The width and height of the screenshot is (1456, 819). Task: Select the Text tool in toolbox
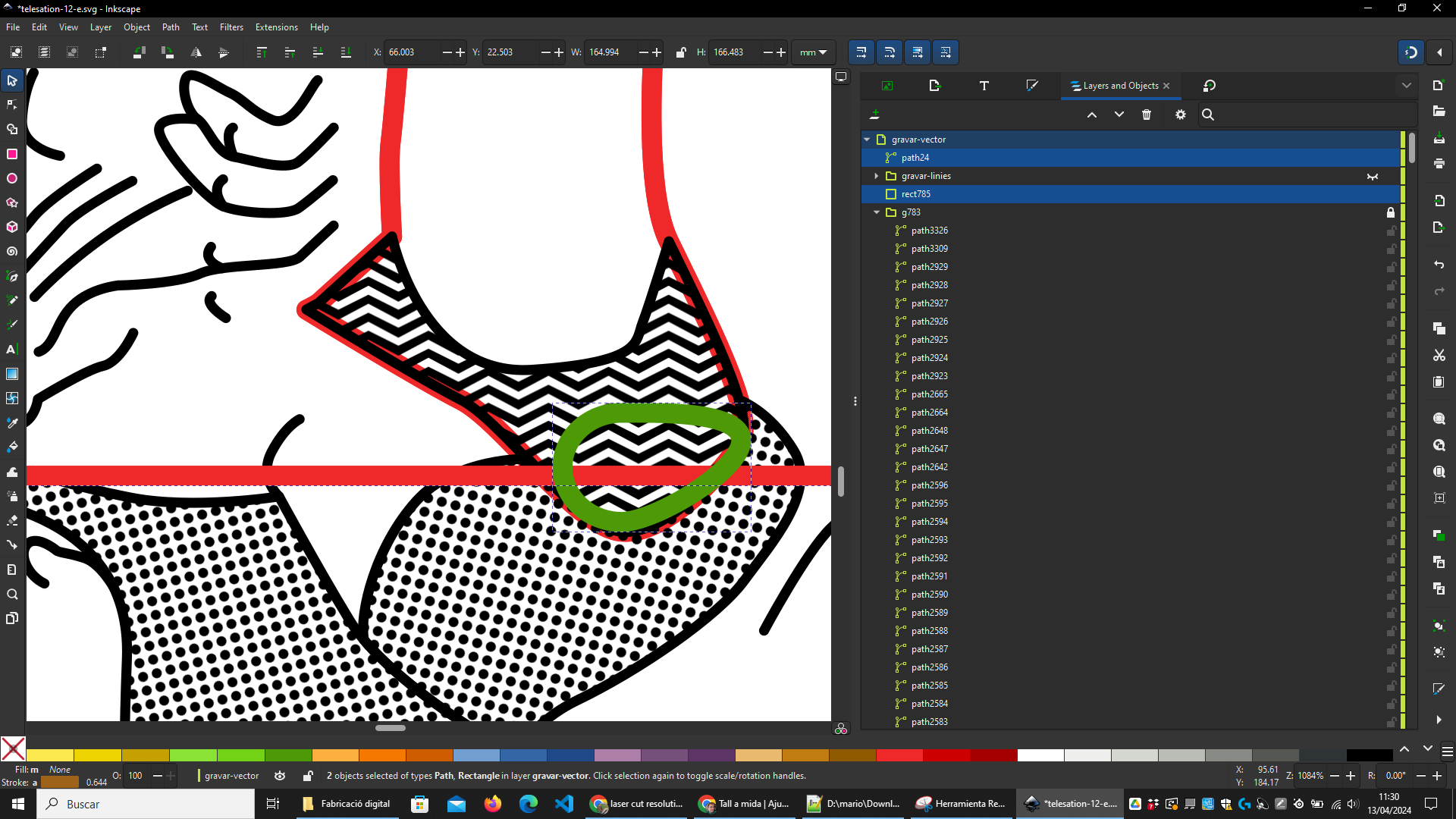(x=12, y=349)
